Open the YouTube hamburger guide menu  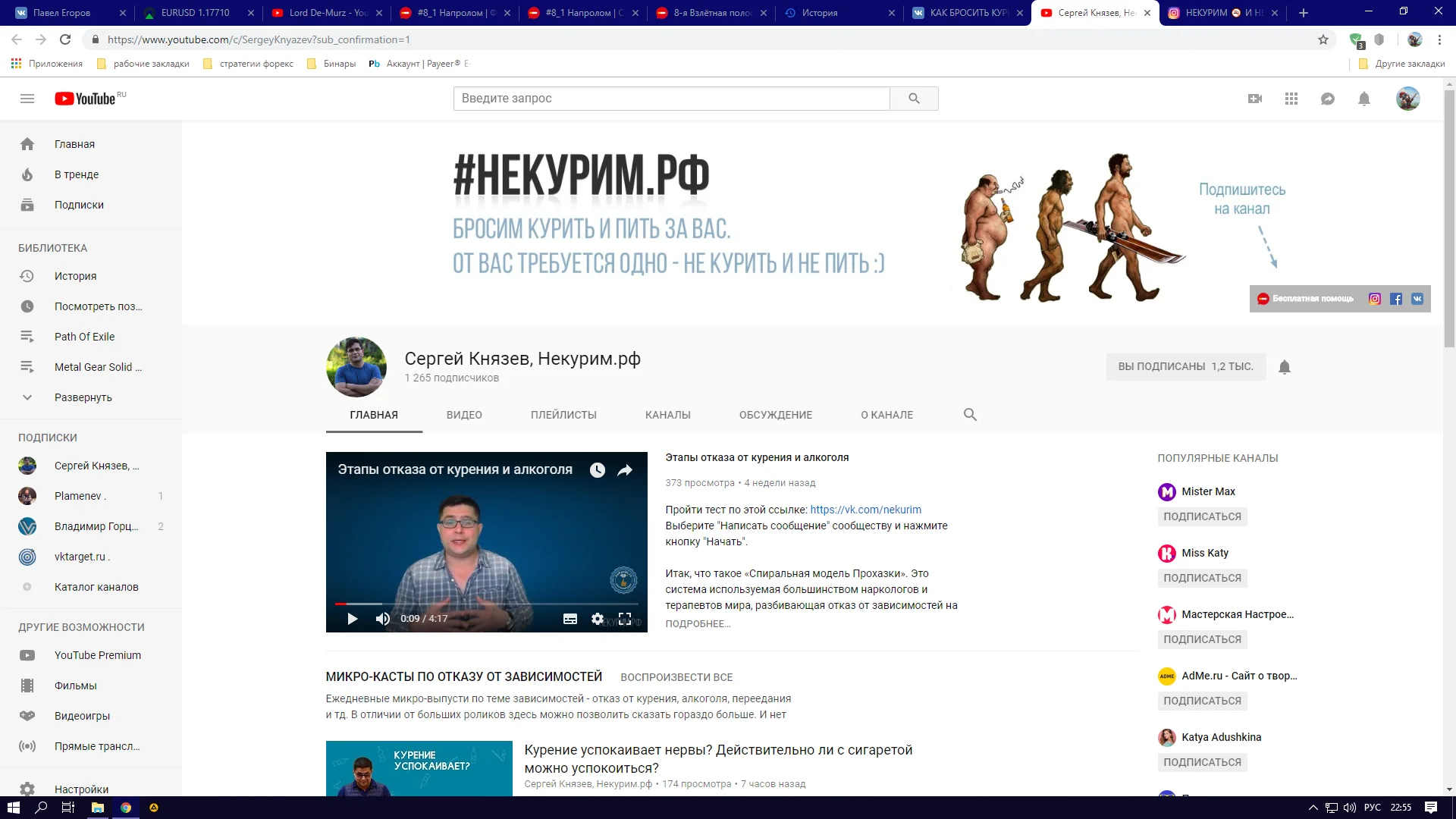pos(27,99)
